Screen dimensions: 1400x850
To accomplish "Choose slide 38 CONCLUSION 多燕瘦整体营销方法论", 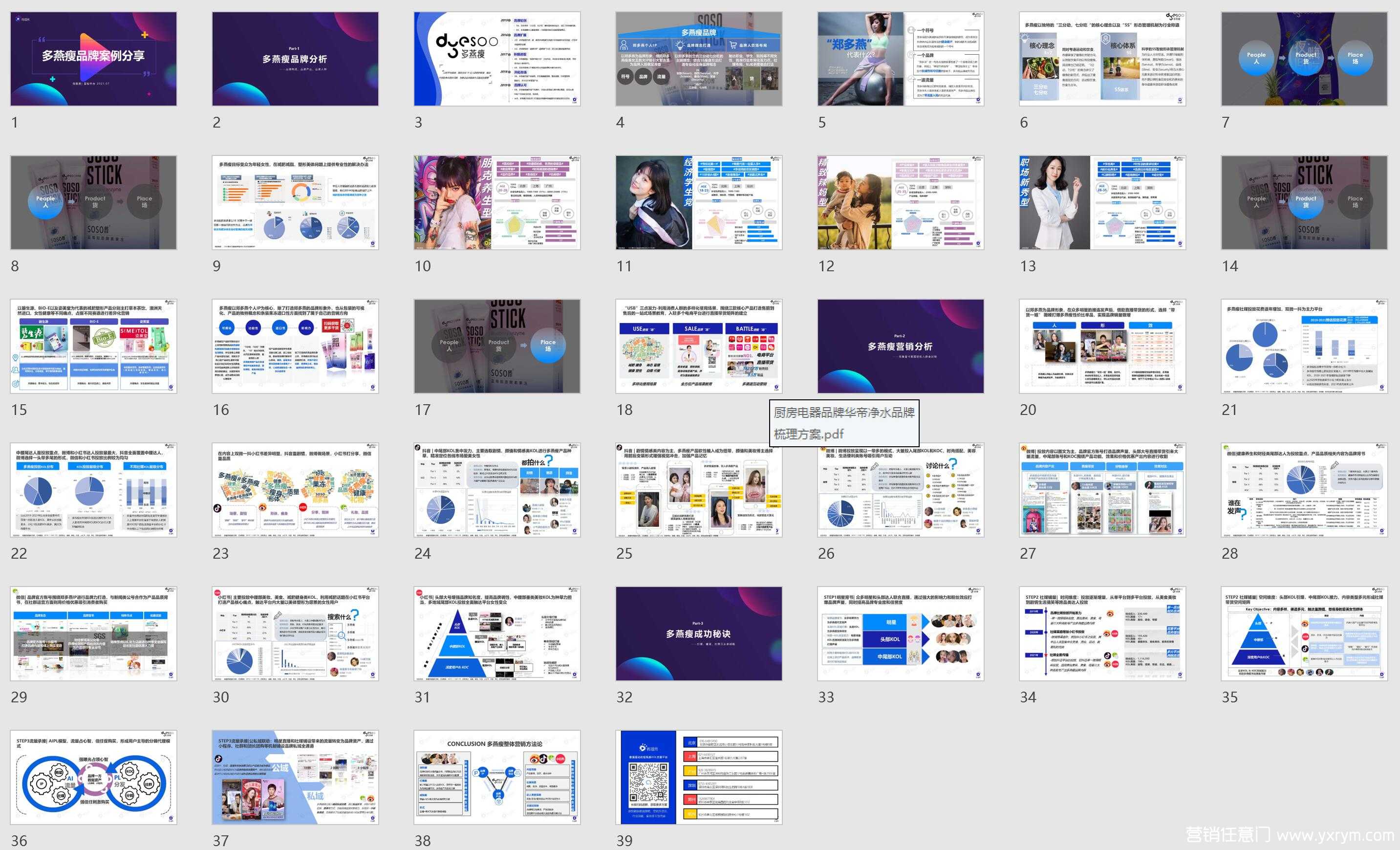I will (x=497, y=778).
